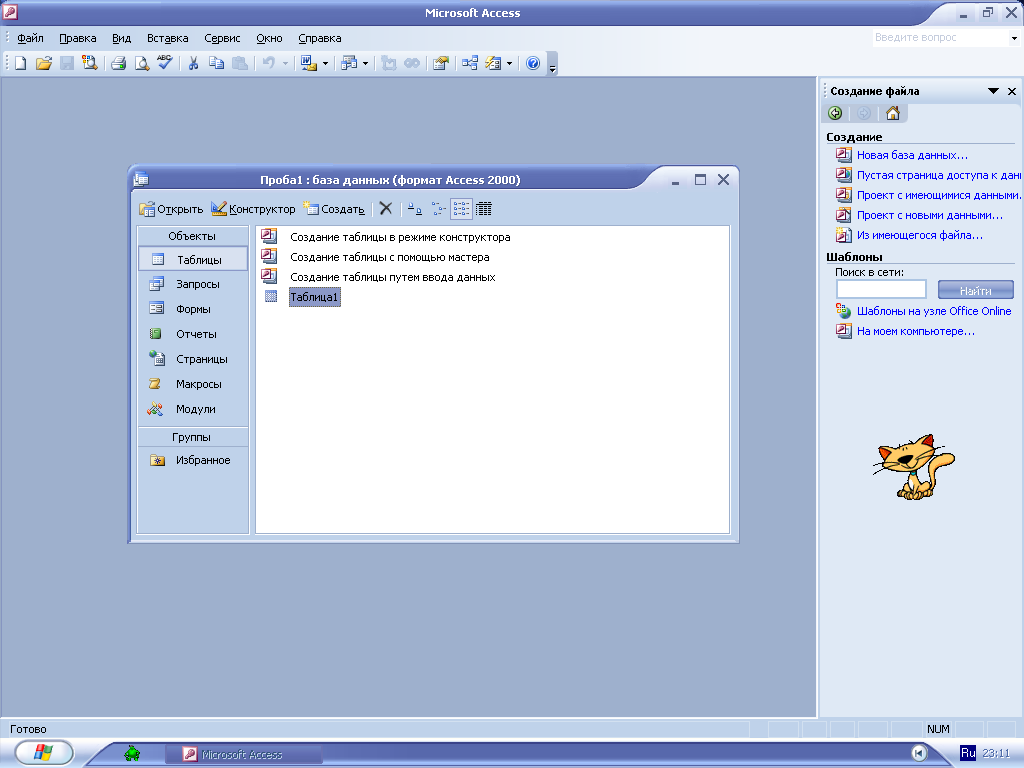Click Проект с имеющимися данными link
This screenshot has width=1024, height=768.
(938, 195)
